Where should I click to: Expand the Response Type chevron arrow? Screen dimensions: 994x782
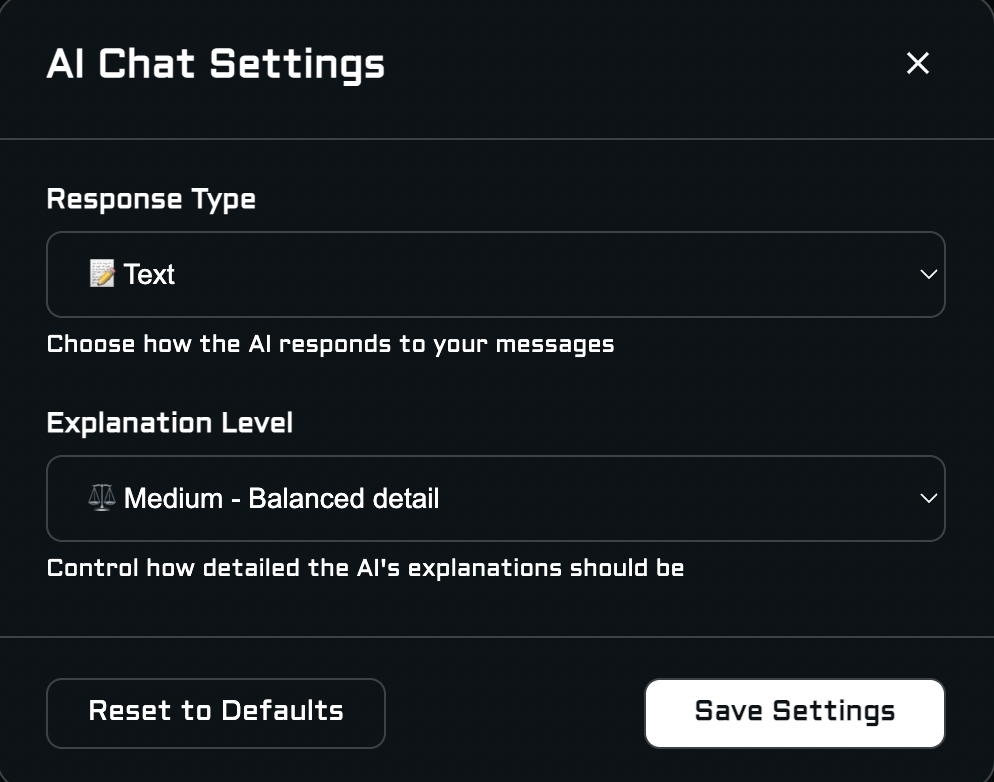928,275
